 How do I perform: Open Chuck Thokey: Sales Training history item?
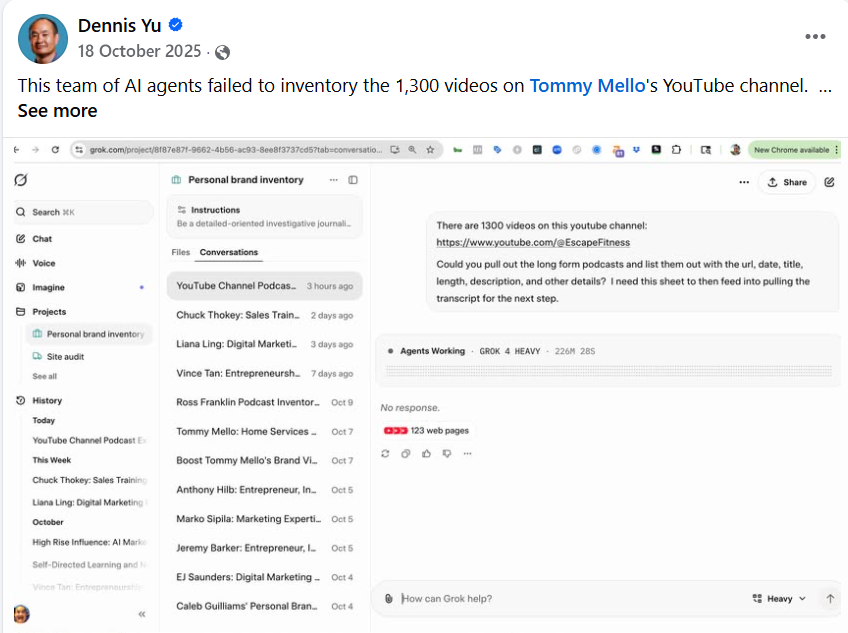tap(89, 480)
